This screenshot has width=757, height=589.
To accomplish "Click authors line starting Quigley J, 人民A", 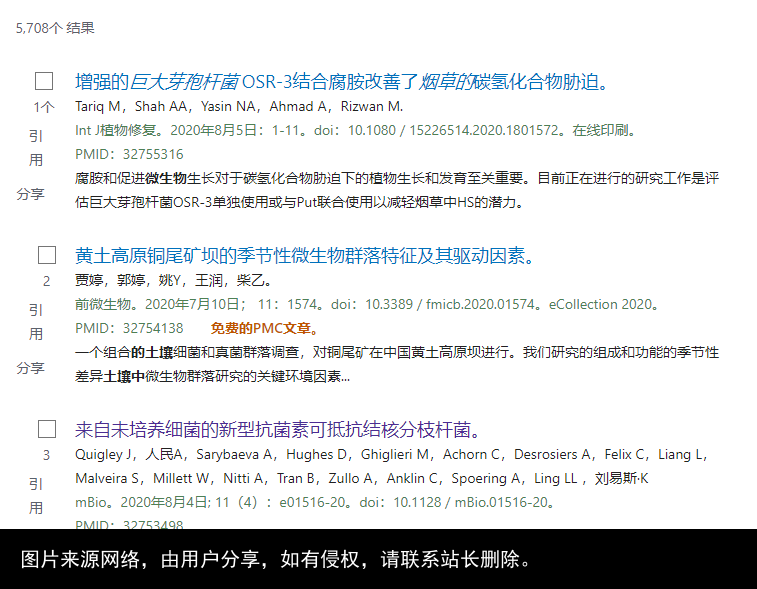I will click(x=391, y=454).
